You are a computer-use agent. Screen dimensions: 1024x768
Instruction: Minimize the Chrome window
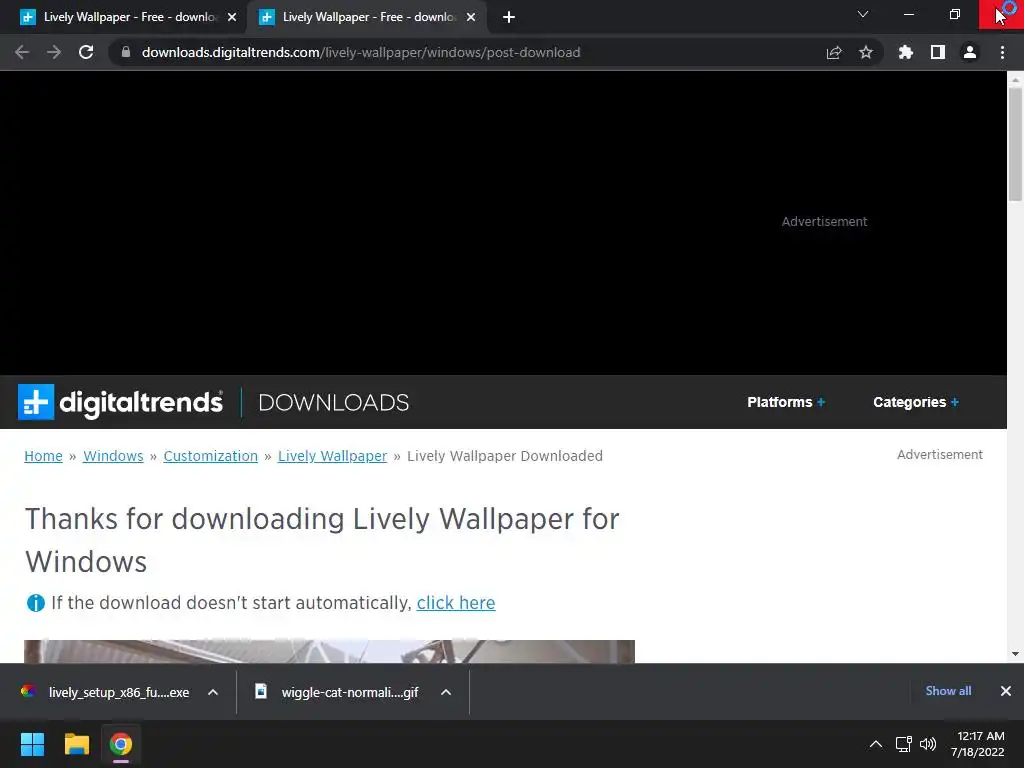click(x=908, y=14)
